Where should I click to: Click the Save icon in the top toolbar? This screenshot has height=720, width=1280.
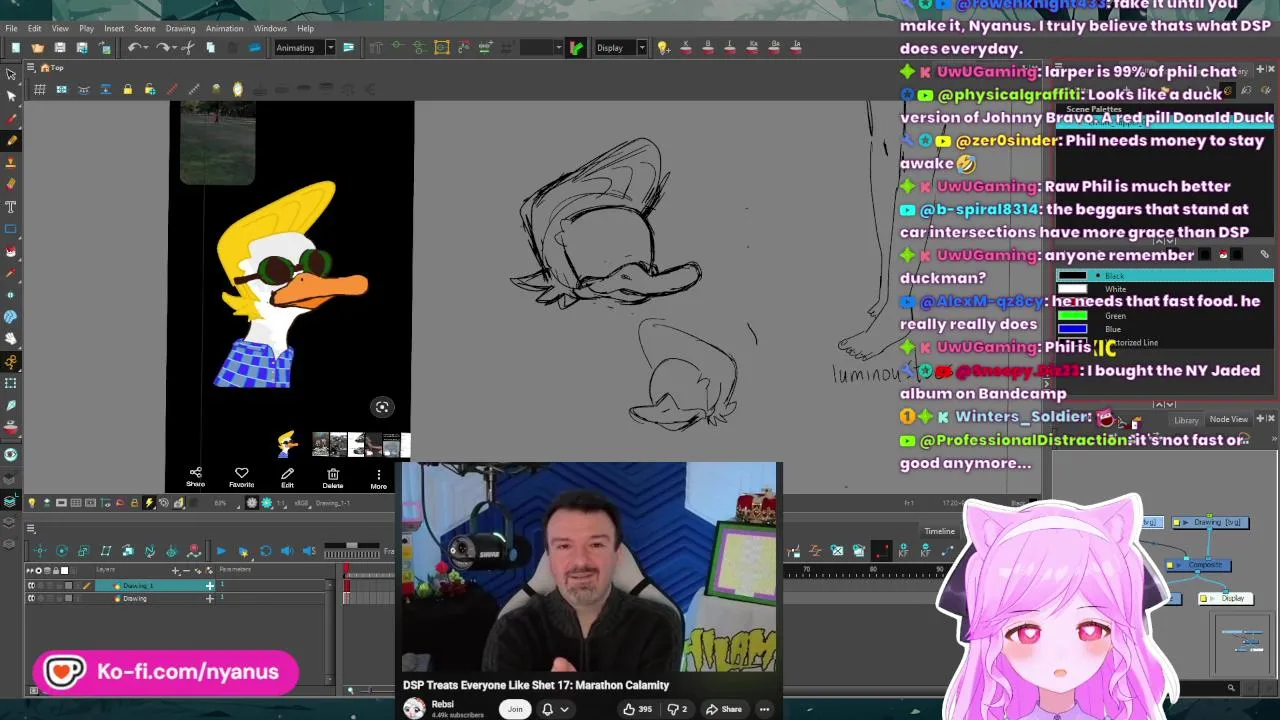coord(60,47)
